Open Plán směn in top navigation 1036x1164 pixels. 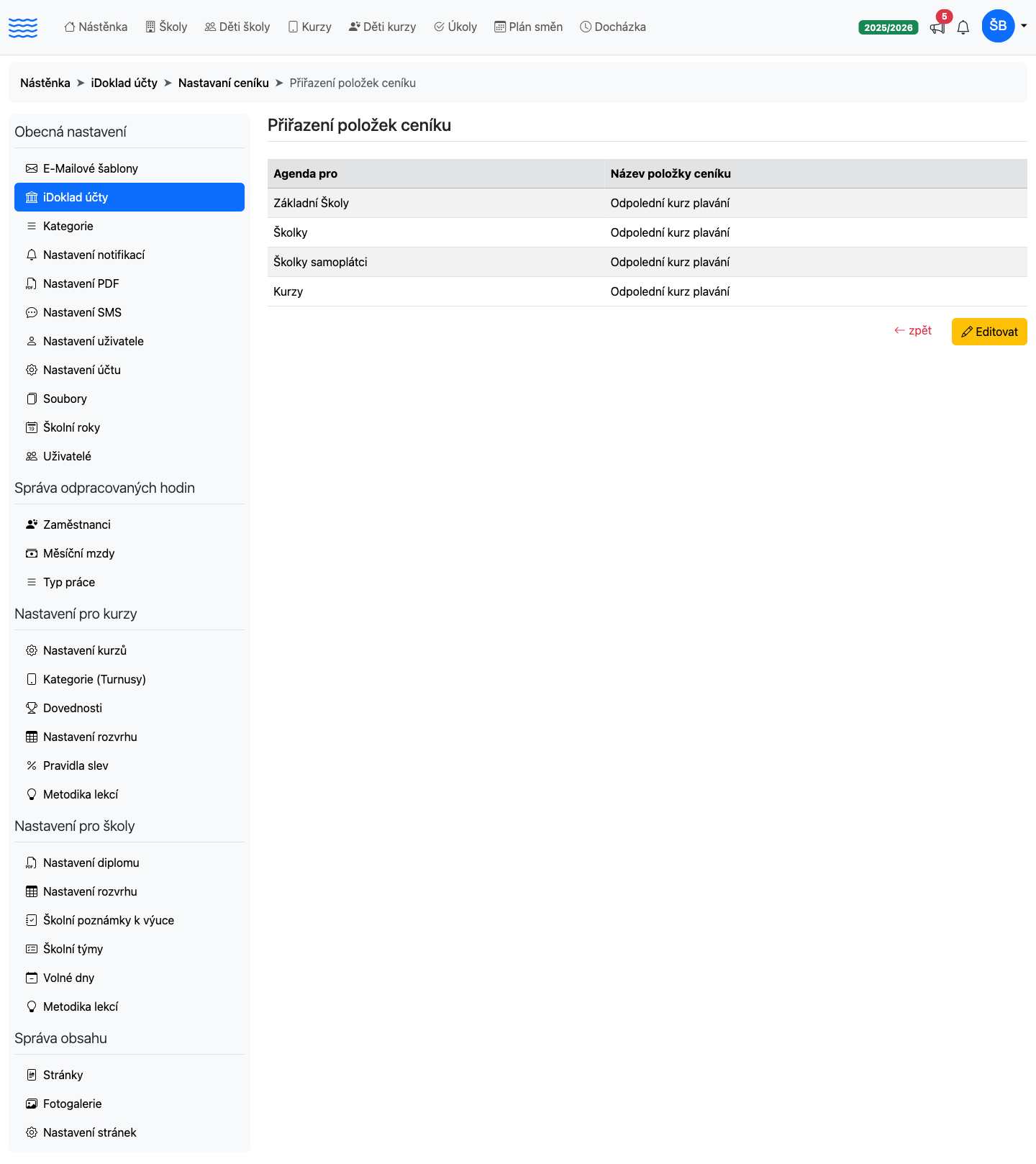tap(529, 27)
